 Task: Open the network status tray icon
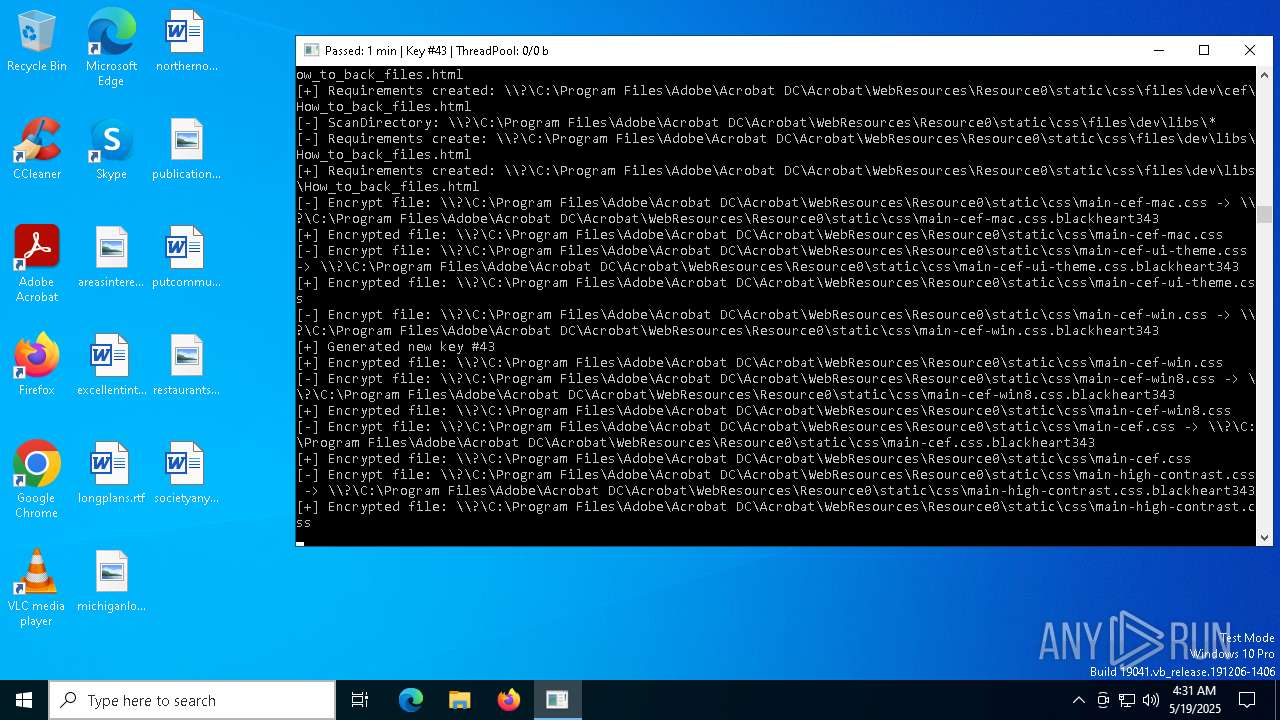(x=1127, y=700)
